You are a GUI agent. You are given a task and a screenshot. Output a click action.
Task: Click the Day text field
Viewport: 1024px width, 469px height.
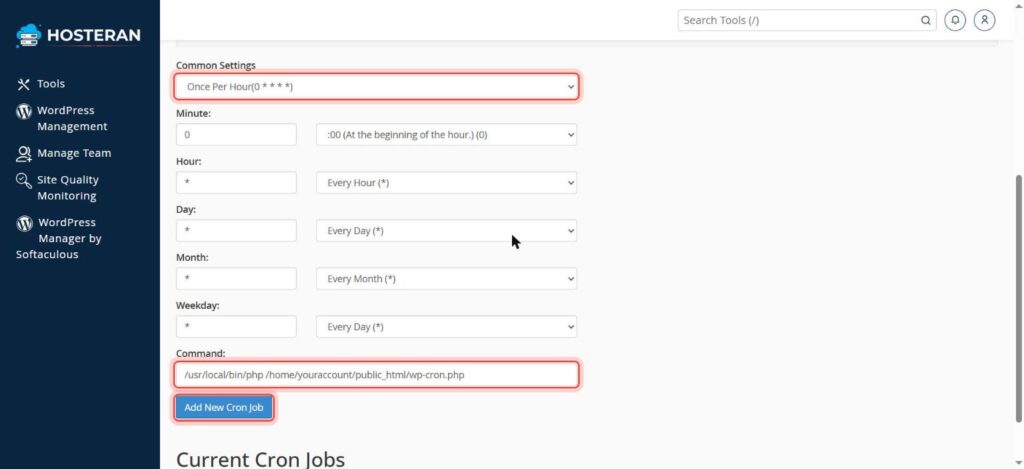click(236, 231)
